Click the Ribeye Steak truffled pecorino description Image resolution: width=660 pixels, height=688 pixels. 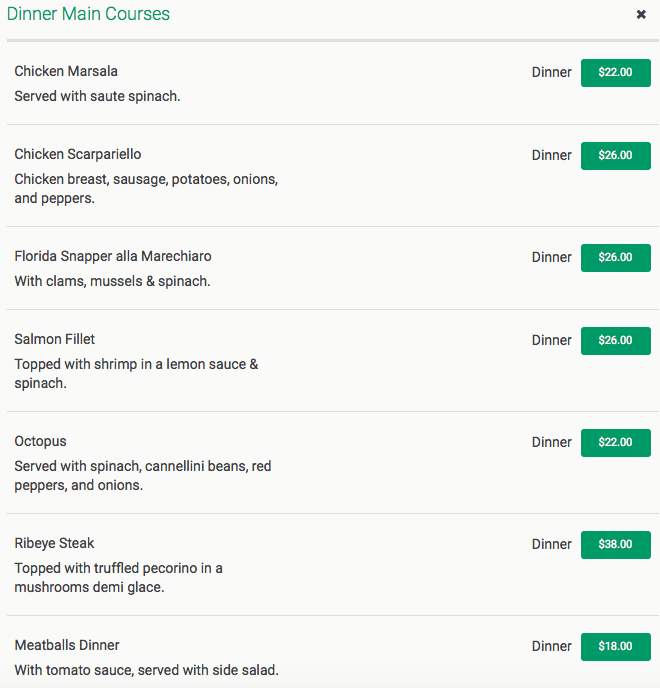tap(118, 577)
